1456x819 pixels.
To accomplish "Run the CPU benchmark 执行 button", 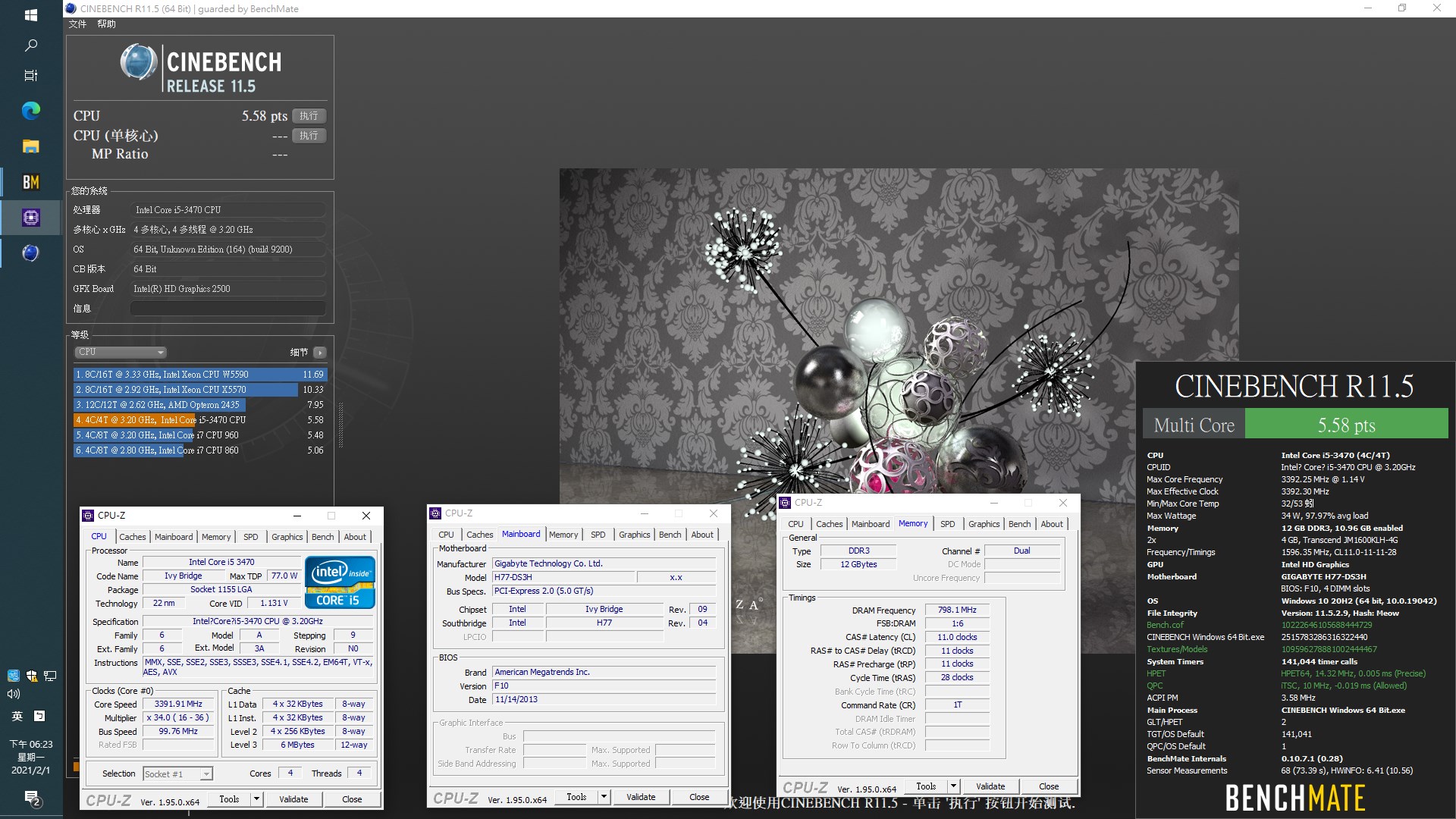I will (309, 116).
